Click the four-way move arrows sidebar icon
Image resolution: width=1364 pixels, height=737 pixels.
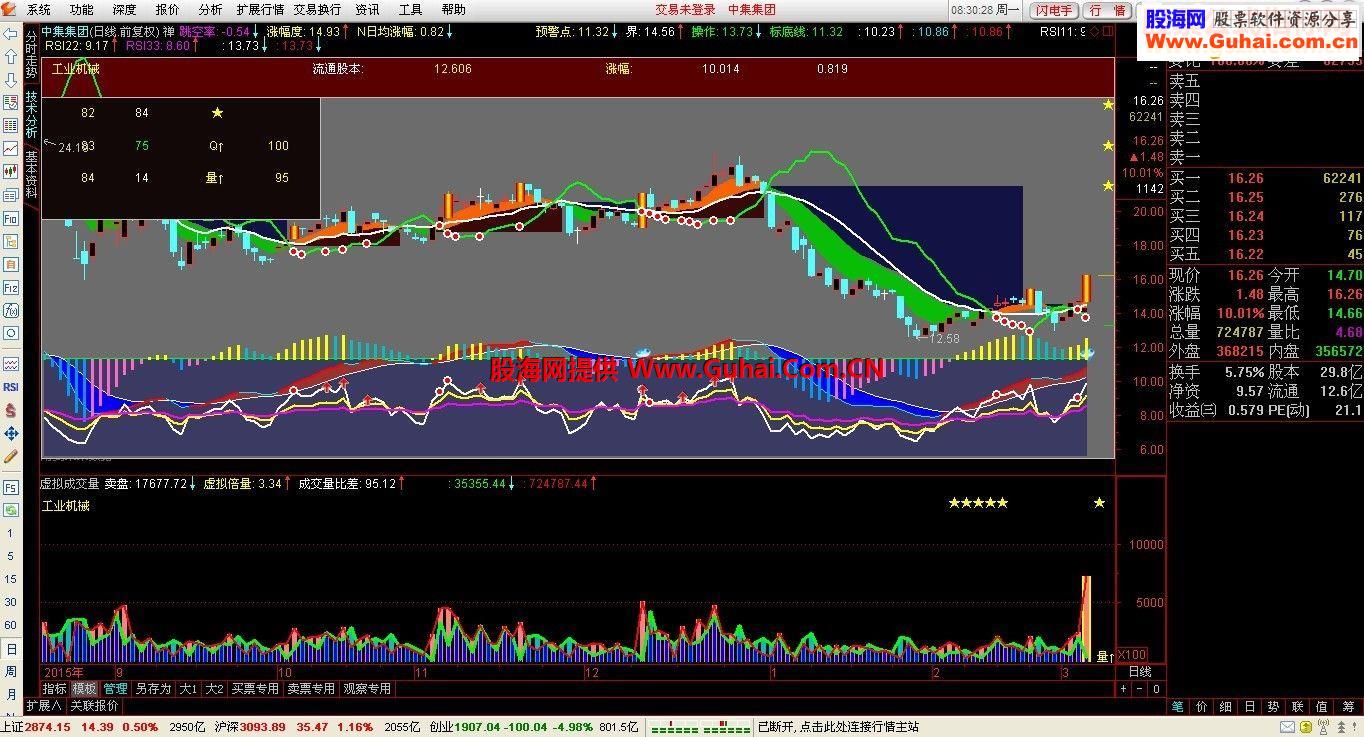pyautogui.click(x=11, y=433)
